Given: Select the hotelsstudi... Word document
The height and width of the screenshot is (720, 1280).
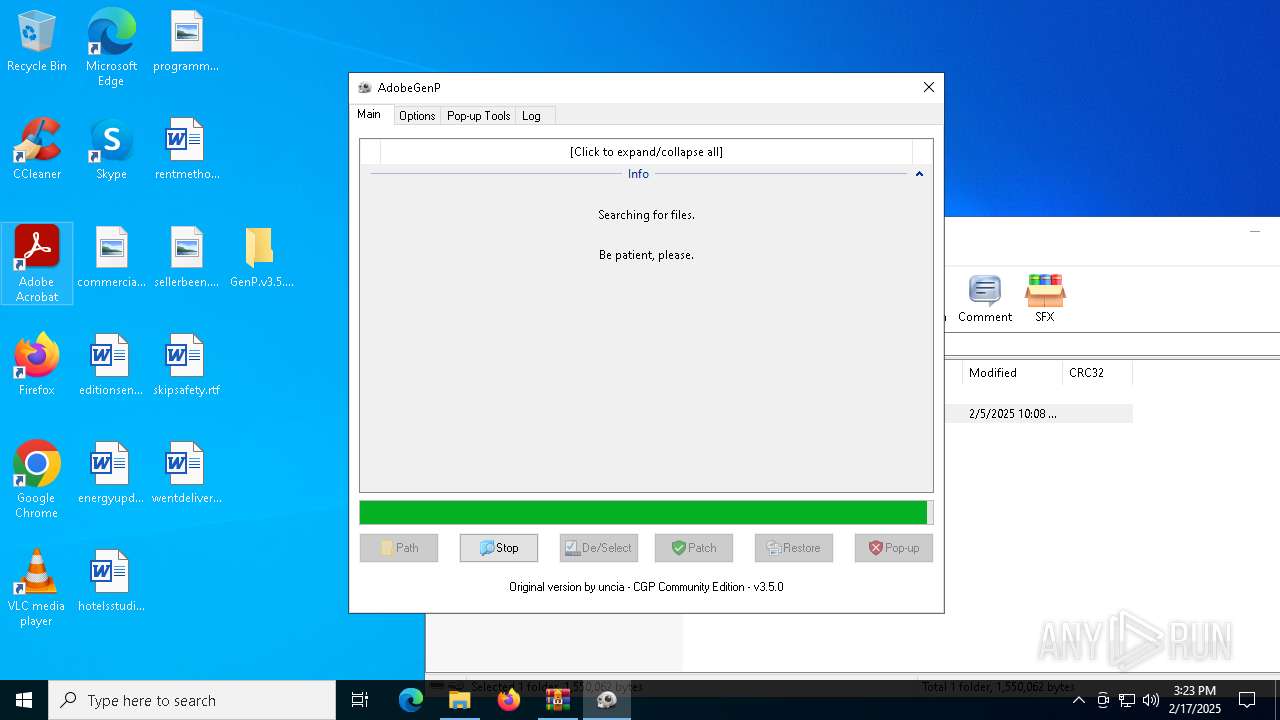Looking at the screenshot, I should [111, 582].
